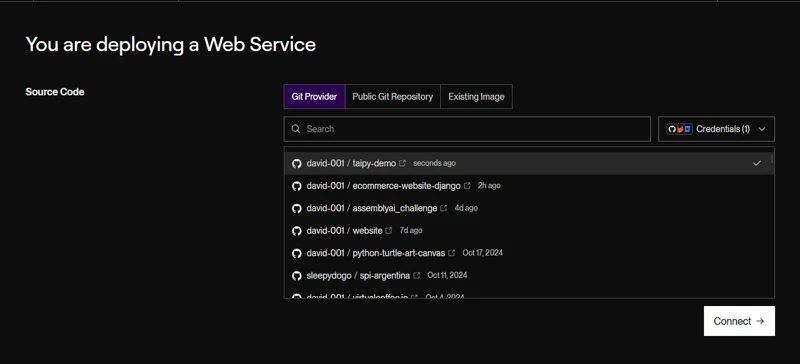Click the provider icons in Credentials
The height and width of the screenshot is (364, 800).
680,129
